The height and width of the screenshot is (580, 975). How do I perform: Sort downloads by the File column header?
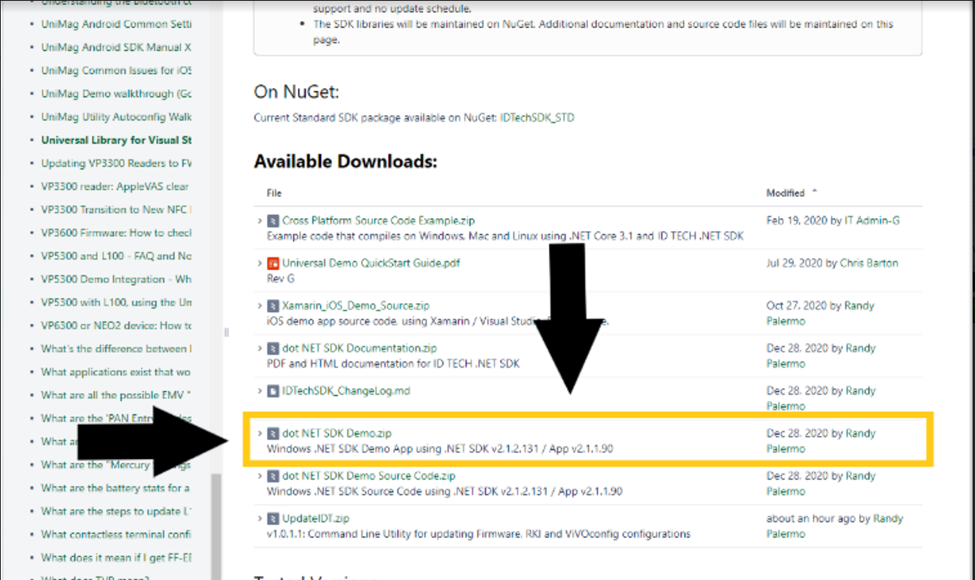(274, 193)
